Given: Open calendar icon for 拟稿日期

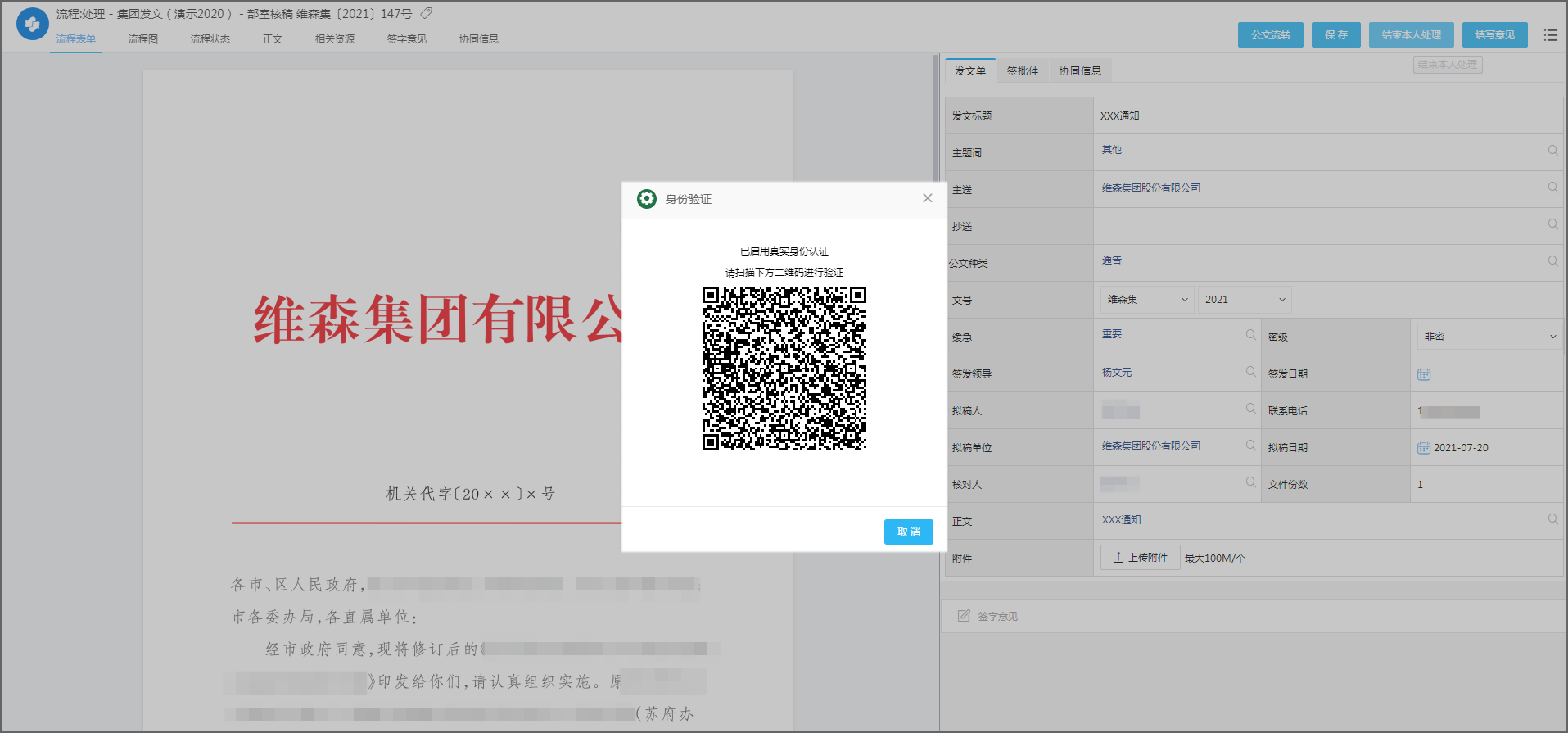Looking at the screenshot, I should point(1424,448).
